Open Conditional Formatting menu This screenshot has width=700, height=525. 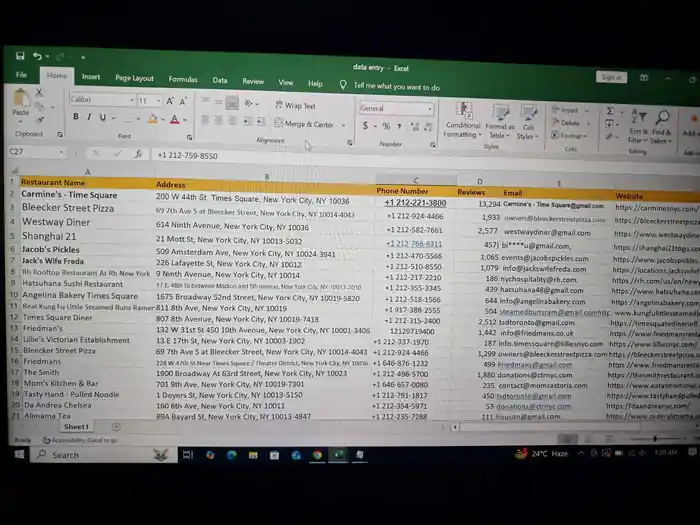tap(463, 120)
